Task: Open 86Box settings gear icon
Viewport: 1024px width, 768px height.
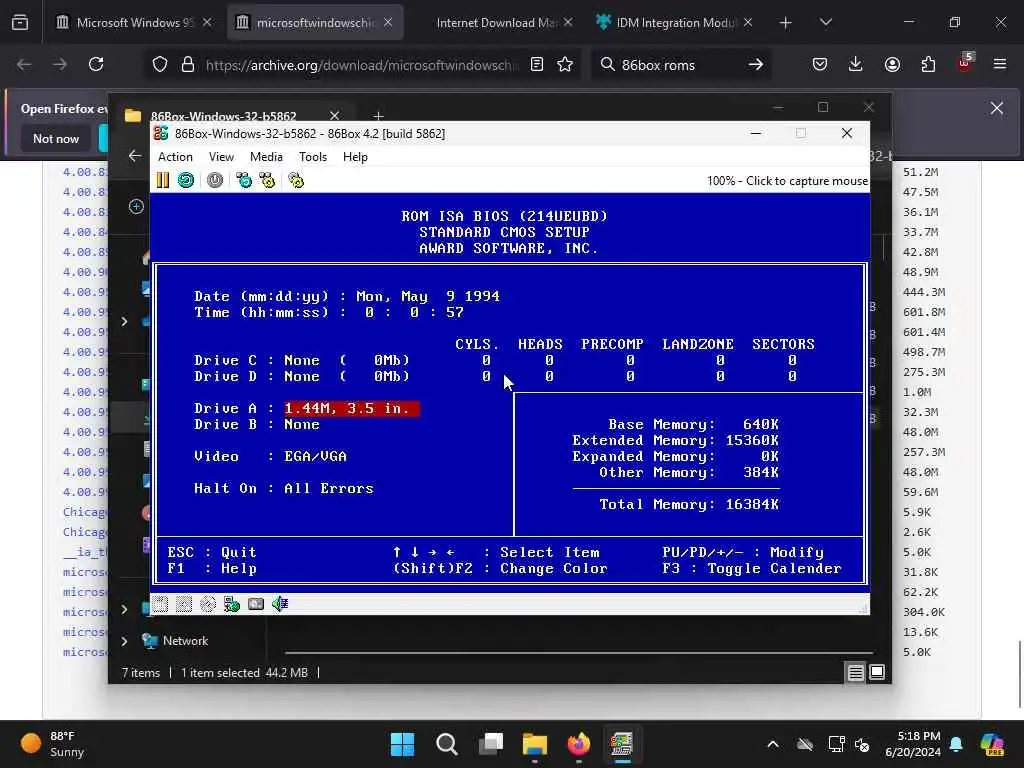Action: (x=296, y=180)
